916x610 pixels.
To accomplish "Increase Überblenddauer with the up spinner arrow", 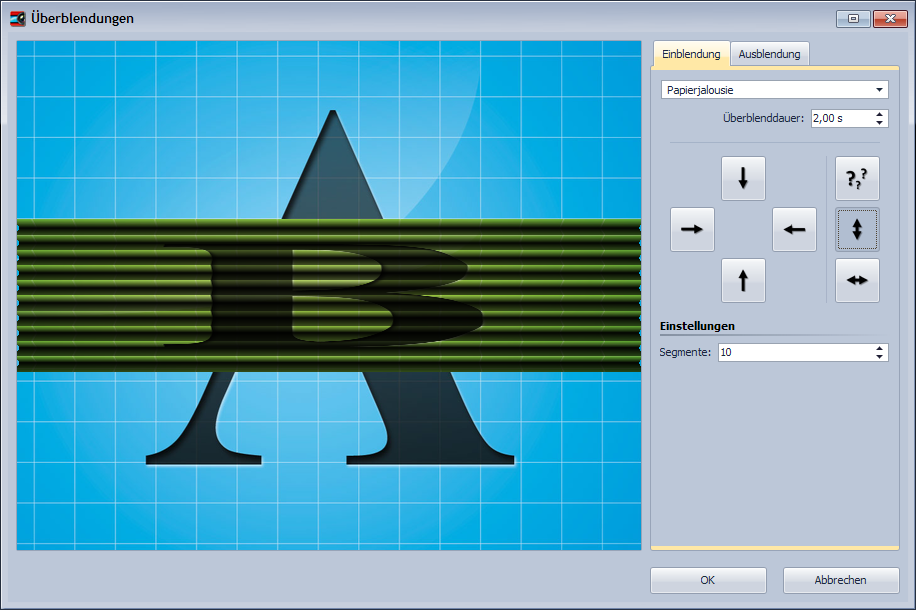I will 880,114.
